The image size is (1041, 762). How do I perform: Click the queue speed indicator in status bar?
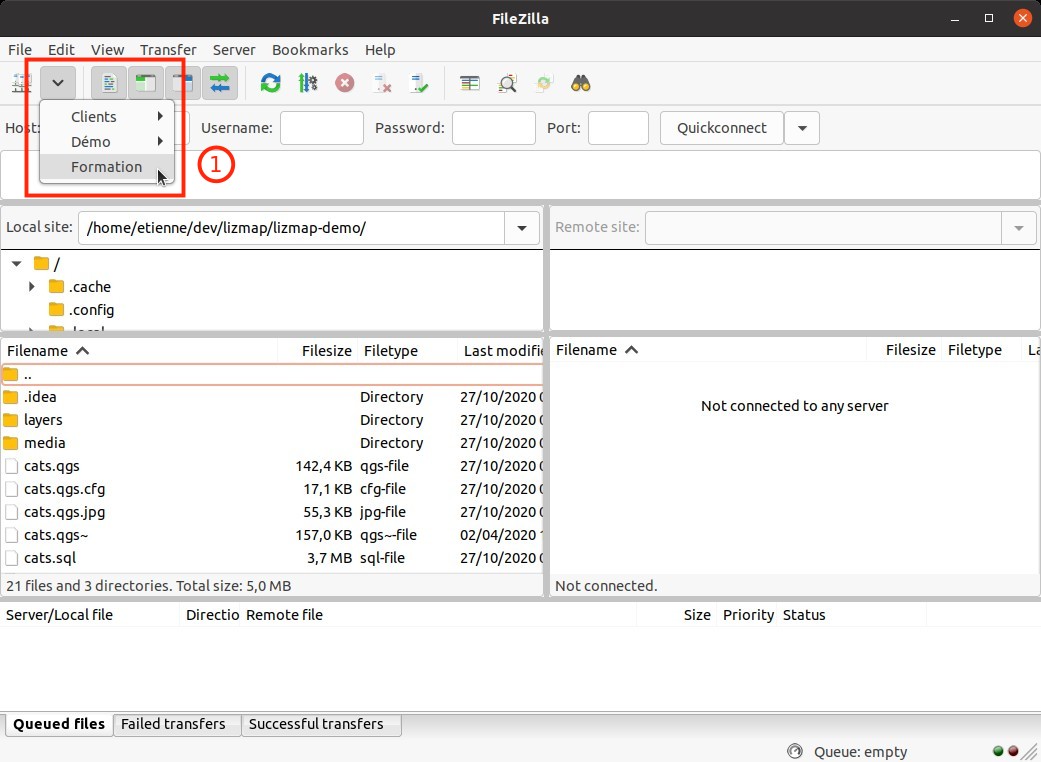click(795, 751)
